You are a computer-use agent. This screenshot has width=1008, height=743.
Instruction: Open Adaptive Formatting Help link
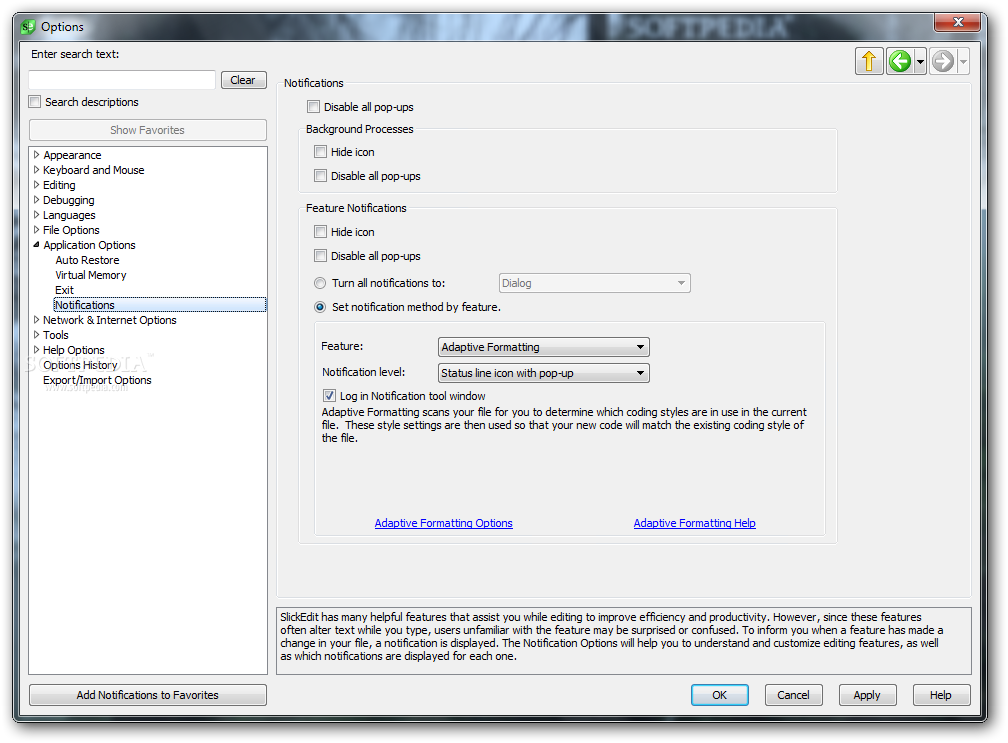(694, 523)
